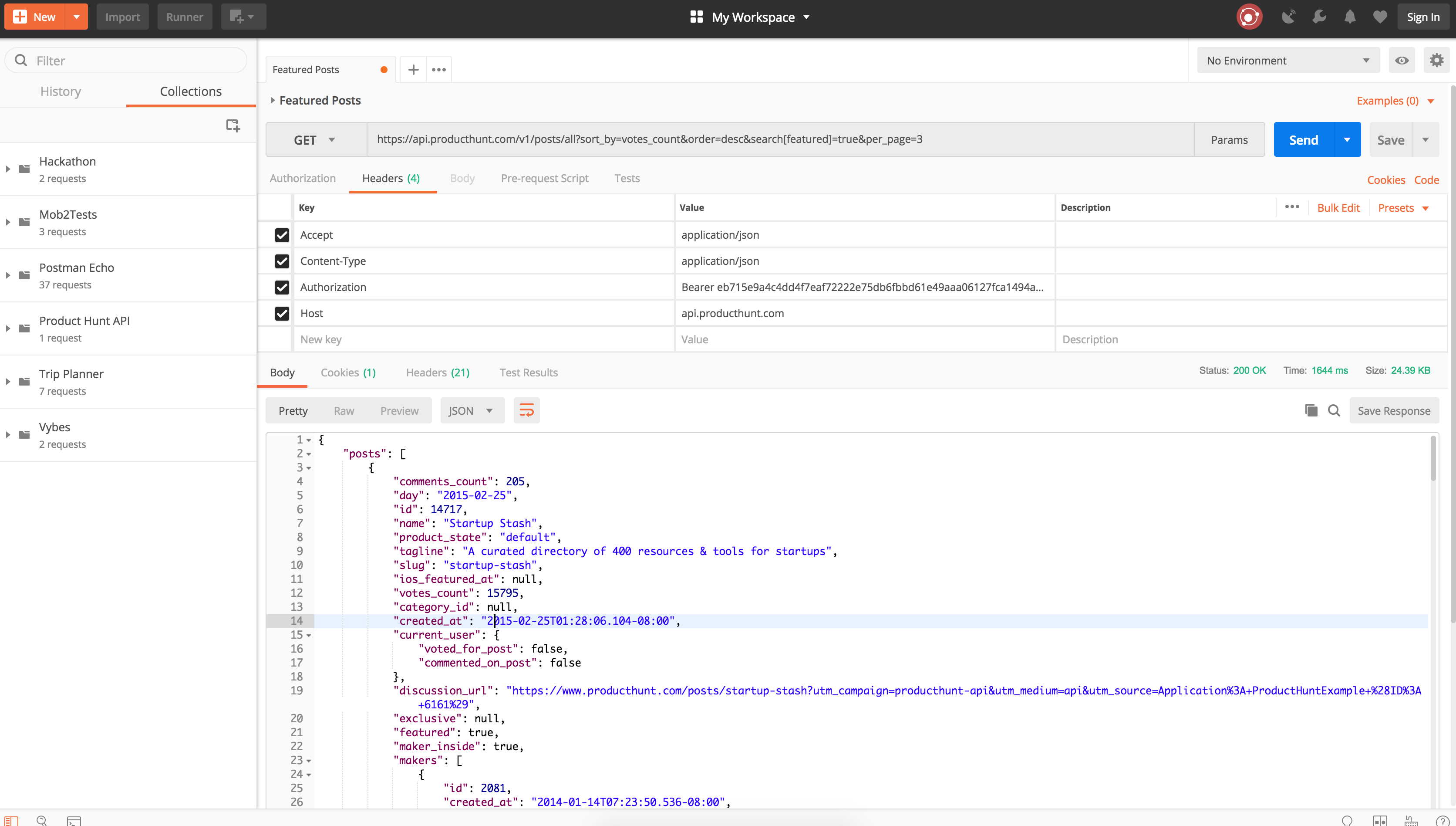Click the wrench settings icon
The height and width of the screenshot is (826, 1456).
1319,17
